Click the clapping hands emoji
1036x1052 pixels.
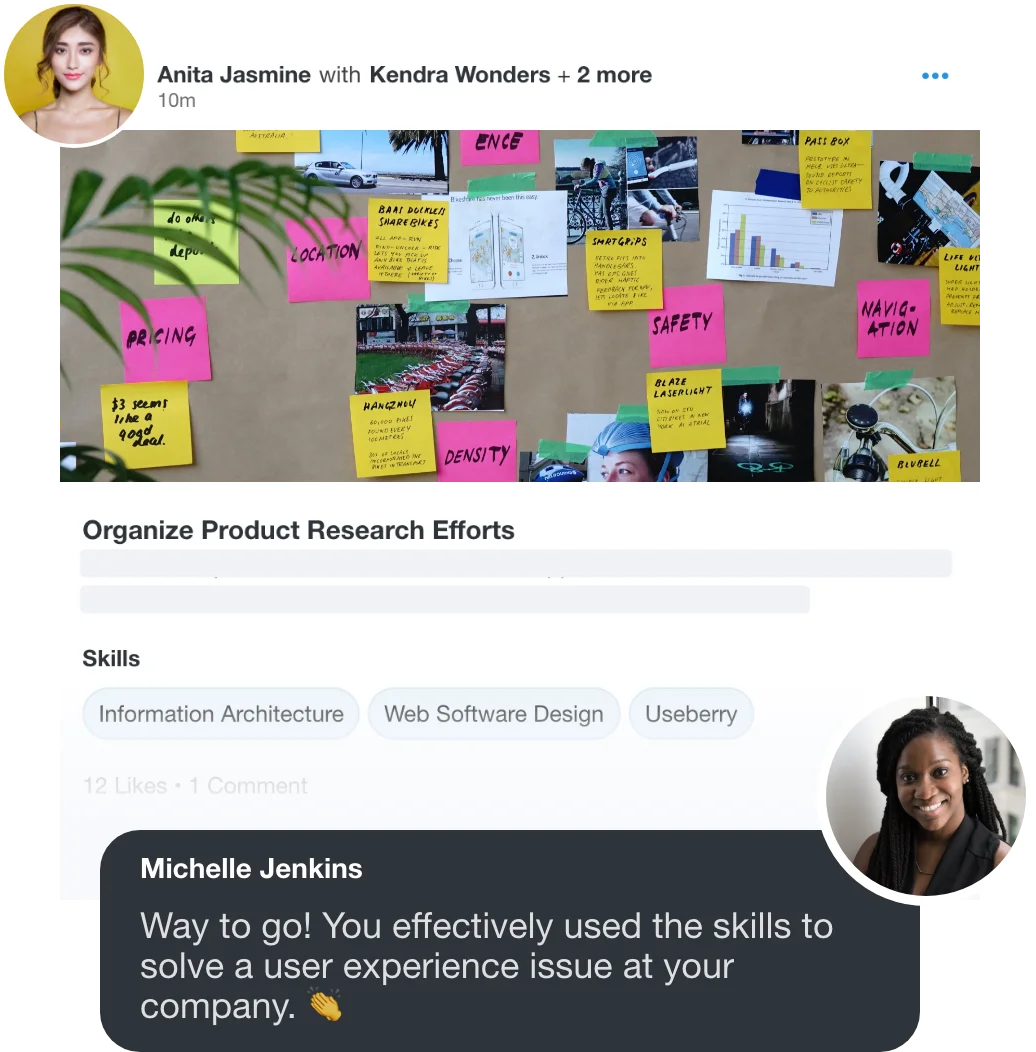click(325, 1006)
